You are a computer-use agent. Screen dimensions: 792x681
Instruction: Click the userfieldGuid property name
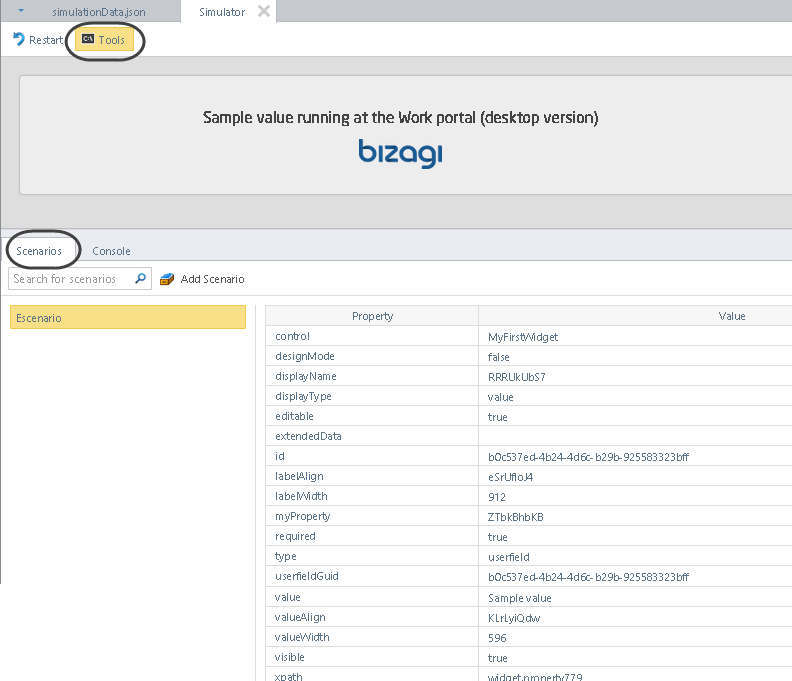point(307,576)
